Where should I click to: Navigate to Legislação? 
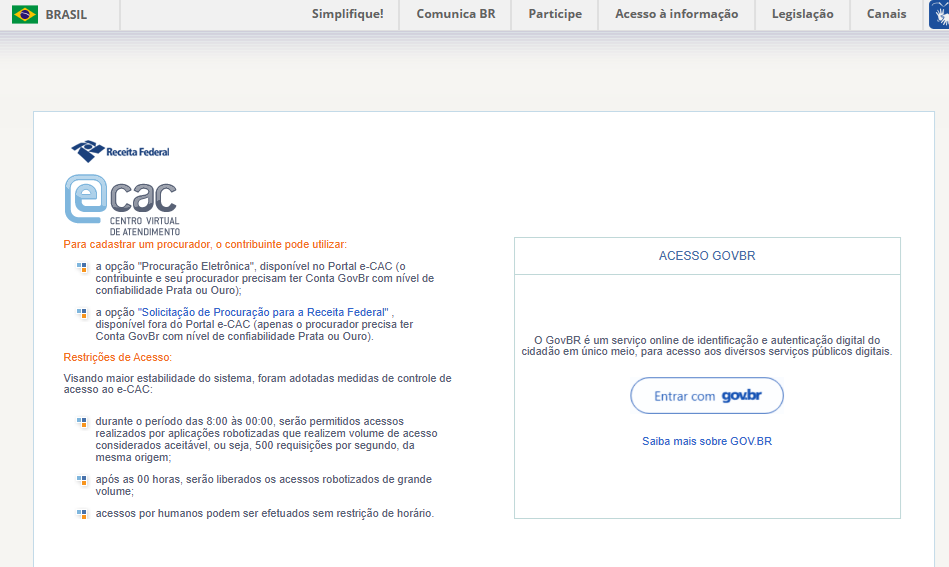tap(803, 14)
